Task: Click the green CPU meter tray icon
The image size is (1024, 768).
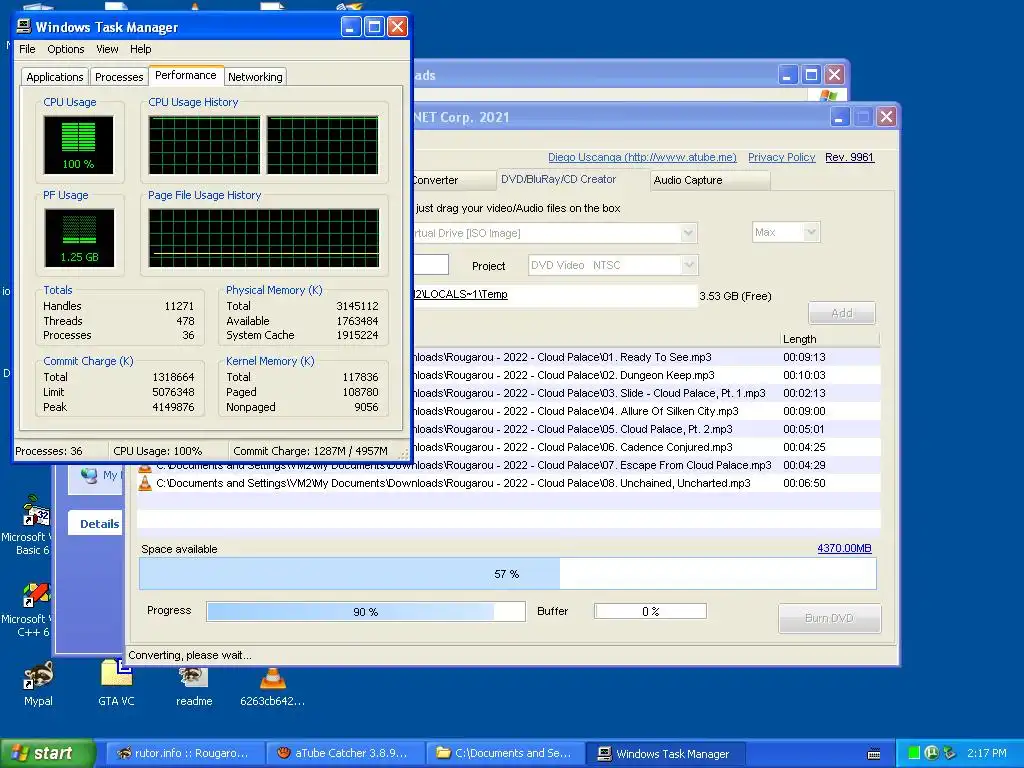Action: (x=914, y=753)
